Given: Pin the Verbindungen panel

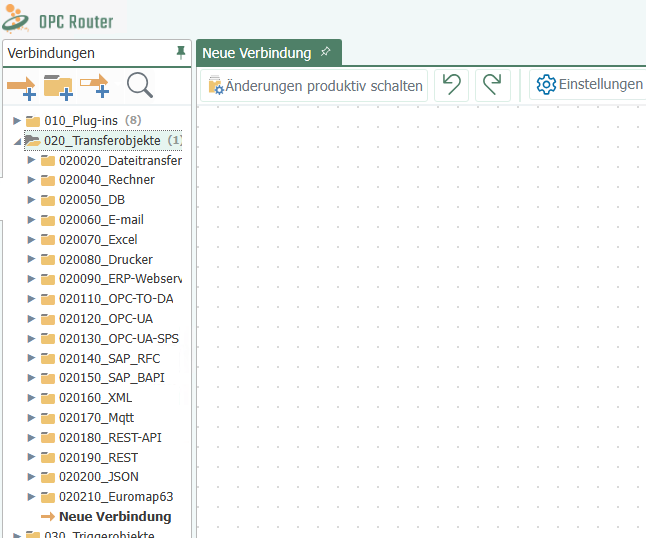Looking at the screenshot, I should 180,52.
